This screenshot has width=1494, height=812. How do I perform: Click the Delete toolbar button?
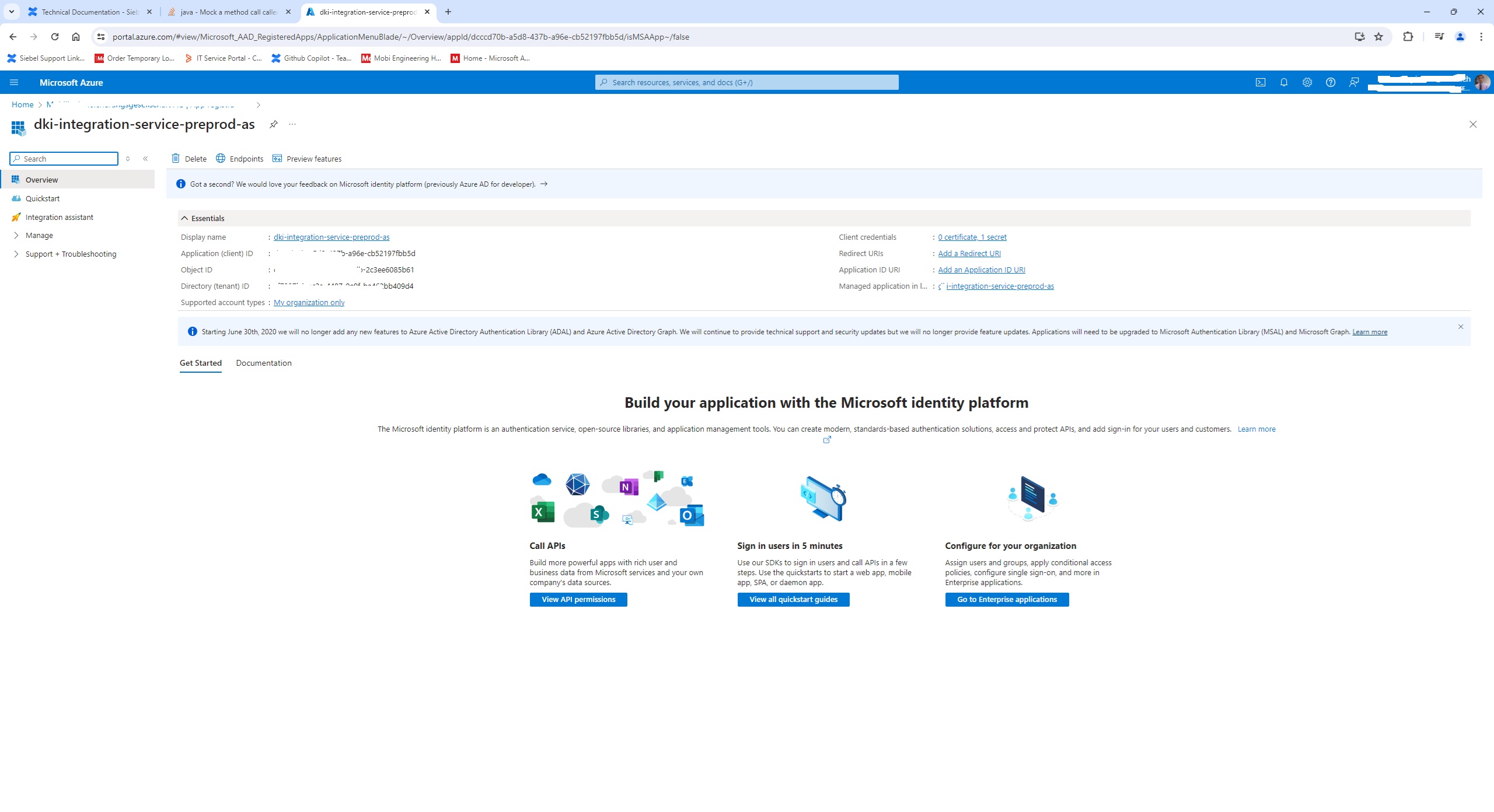(x=189, y=159)
